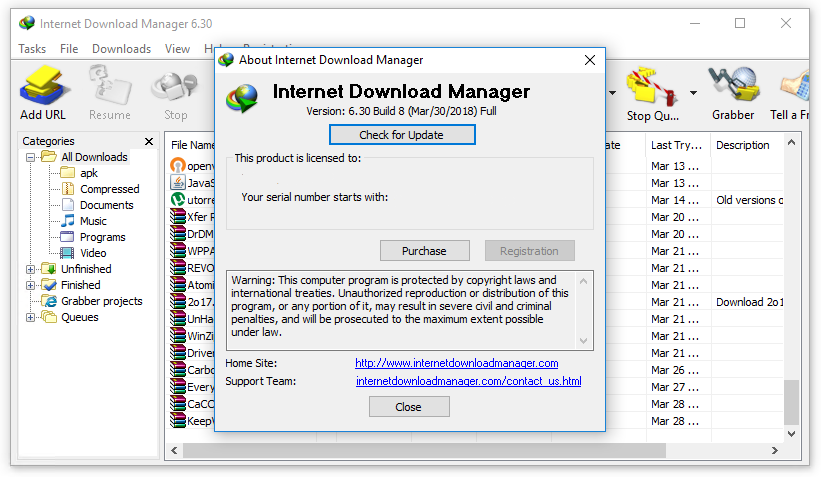Screen dimensions: 821x477
Task: Select the Atomi archive row icon
Action: 178,285
